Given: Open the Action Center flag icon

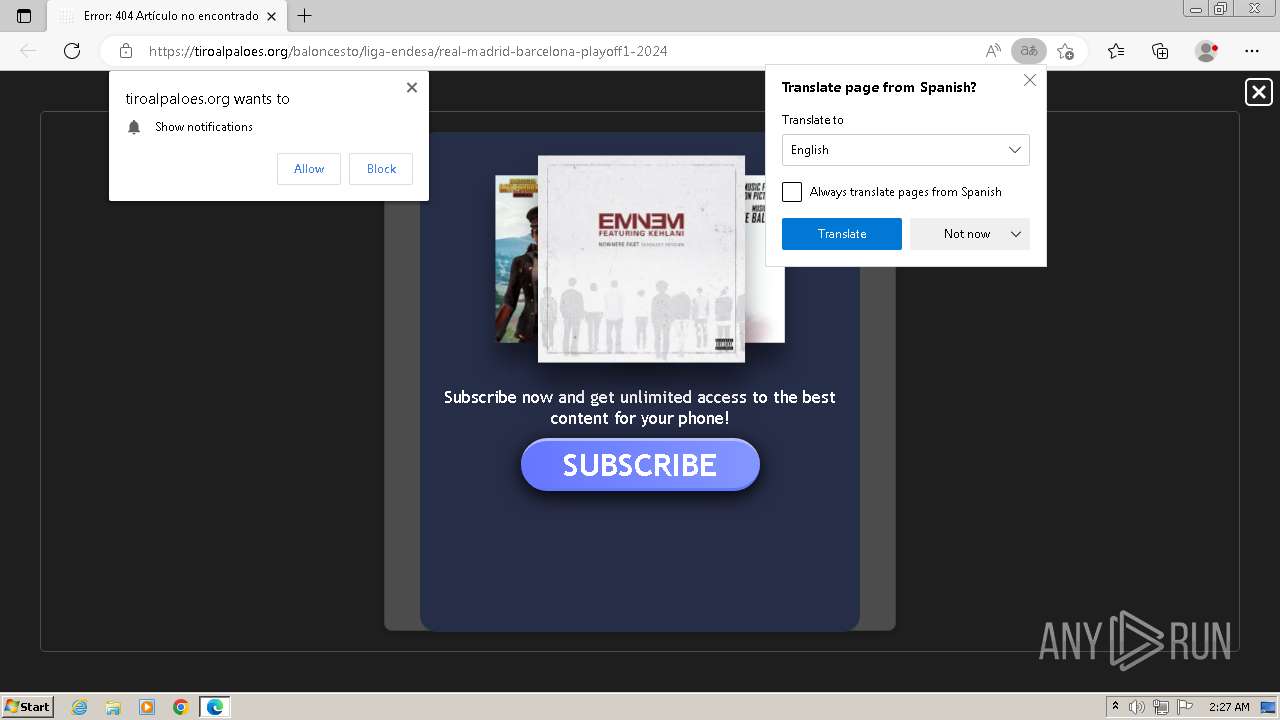Looking at the screenshot, I should point(1185,707).
